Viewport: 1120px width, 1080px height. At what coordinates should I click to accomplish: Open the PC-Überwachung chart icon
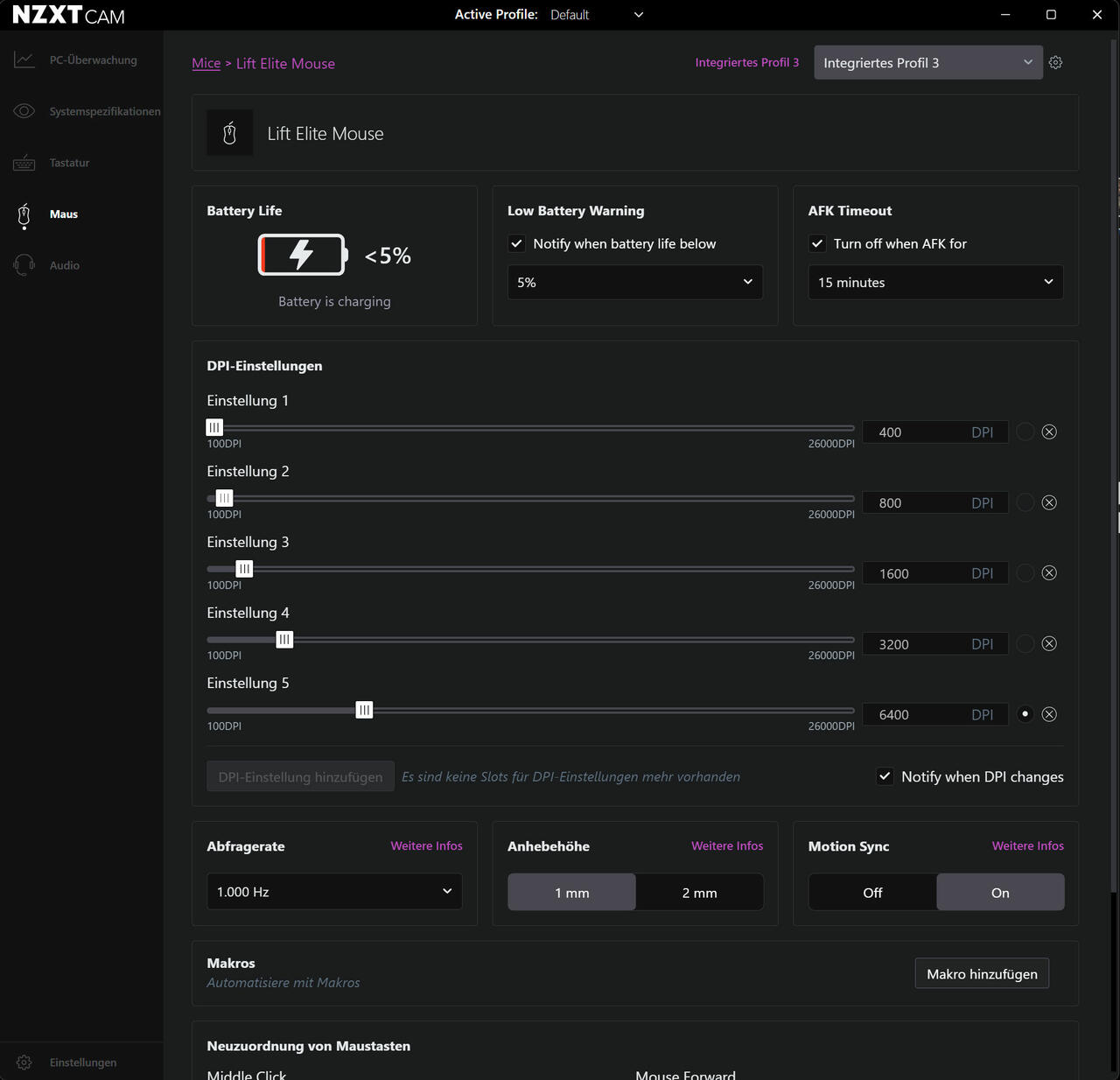(24, 60)
